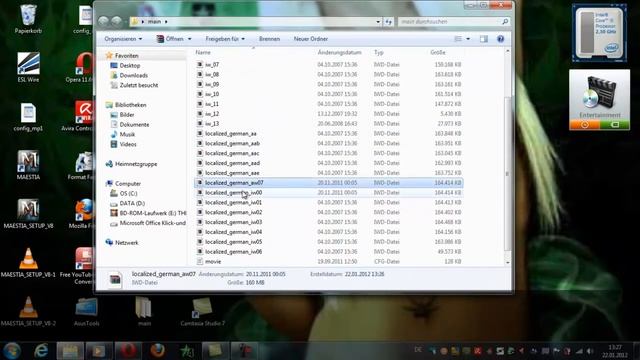Open the dropdown arrow next to Öffnen
This screenshot has width=640, height=360.
(189, 39)
